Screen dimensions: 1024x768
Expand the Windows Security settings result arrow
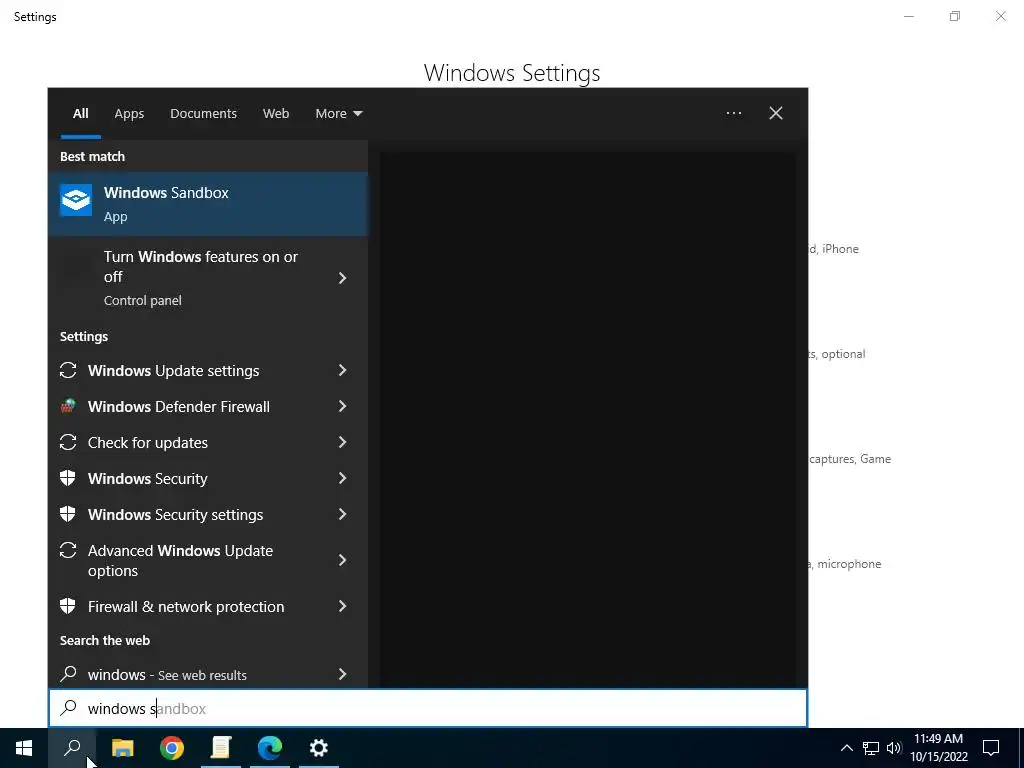(x=342, y=514)
